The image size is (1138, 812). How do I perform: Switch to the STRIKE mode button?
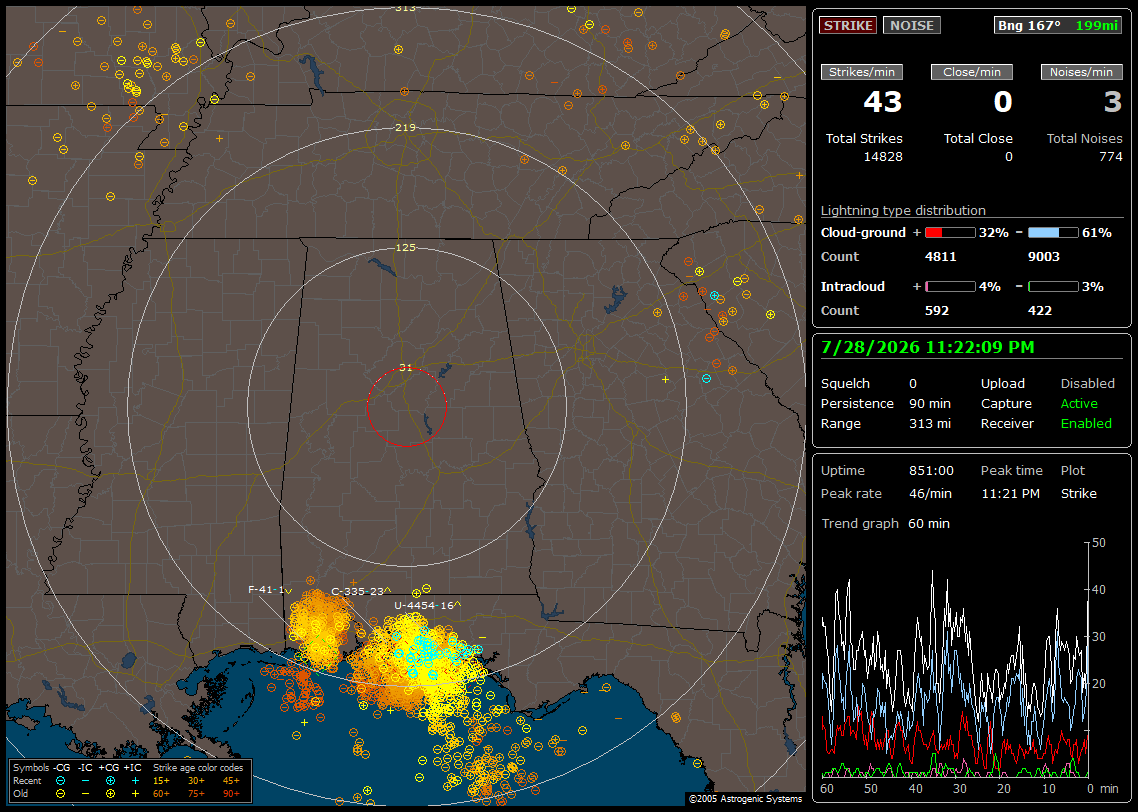click(x=848, y=25)
